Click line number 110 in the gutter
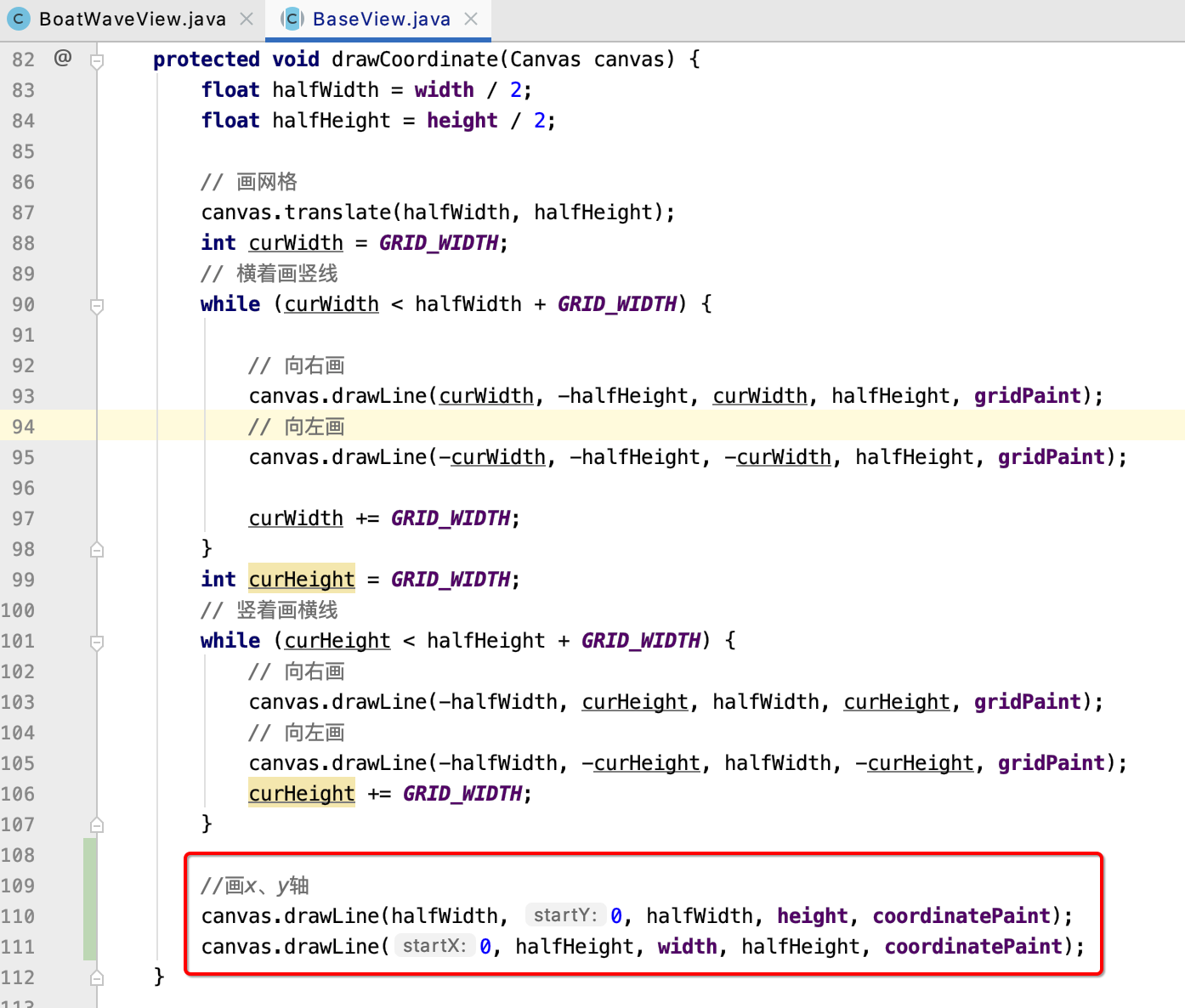Viewport: 1185px width, 1008px height. point(18,916)
